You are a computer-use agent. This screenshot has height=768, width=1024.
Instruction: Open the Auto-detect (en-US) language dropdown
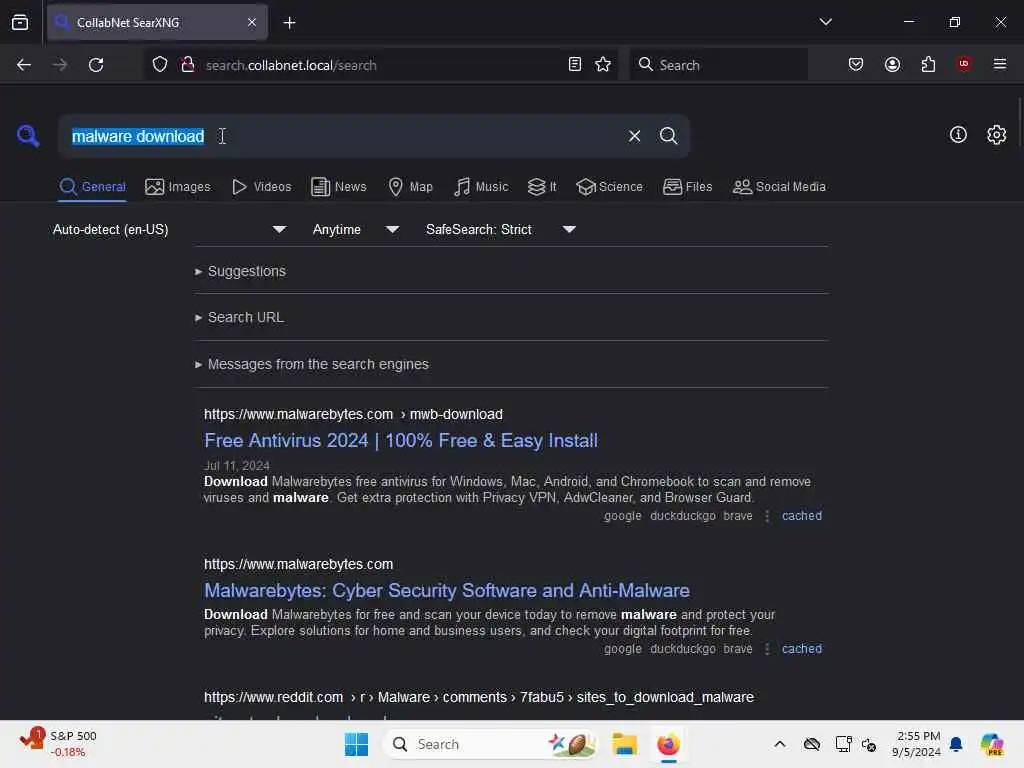[169, 229]
